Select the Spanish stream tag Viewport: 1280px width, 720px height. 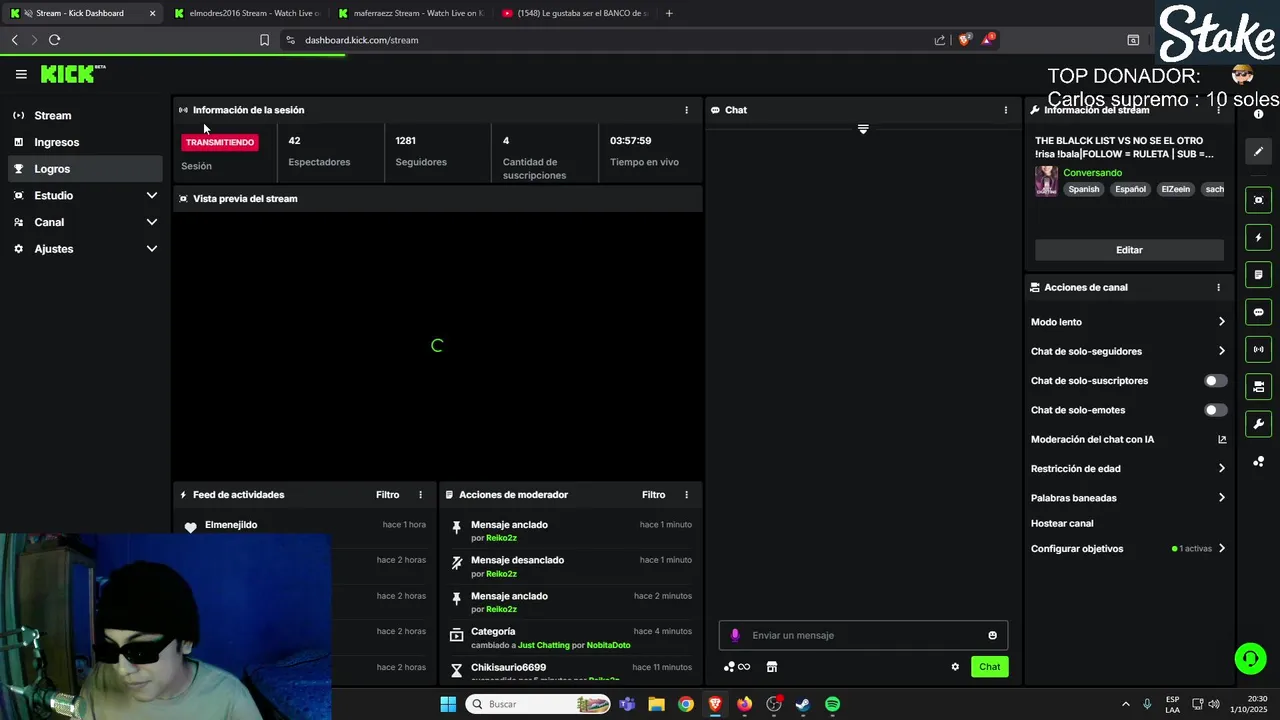click(x=1083, y=189)
